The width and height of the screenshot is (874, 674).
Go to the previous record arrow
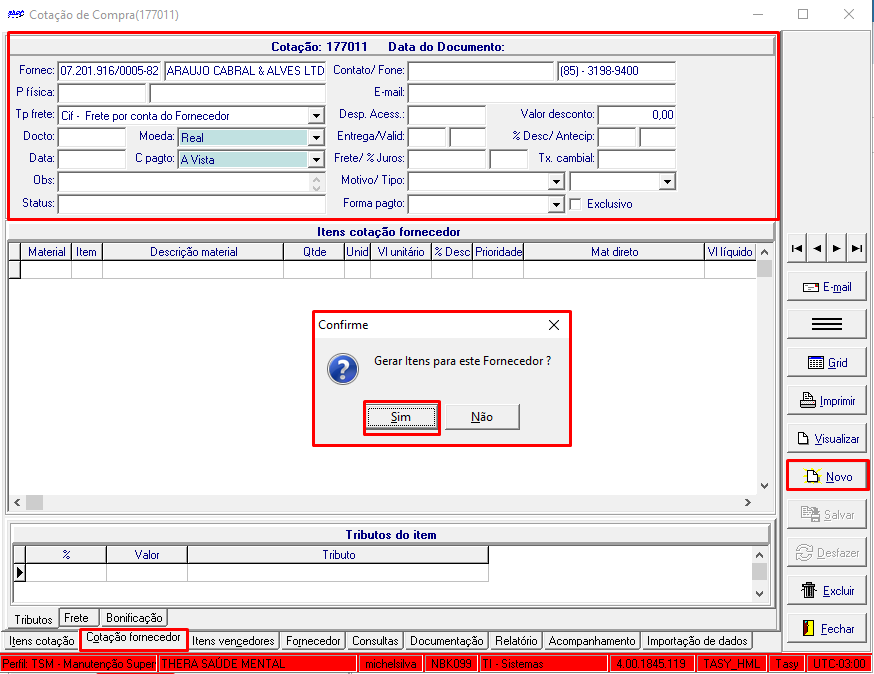pyautogui.click(x=817, y=249)
